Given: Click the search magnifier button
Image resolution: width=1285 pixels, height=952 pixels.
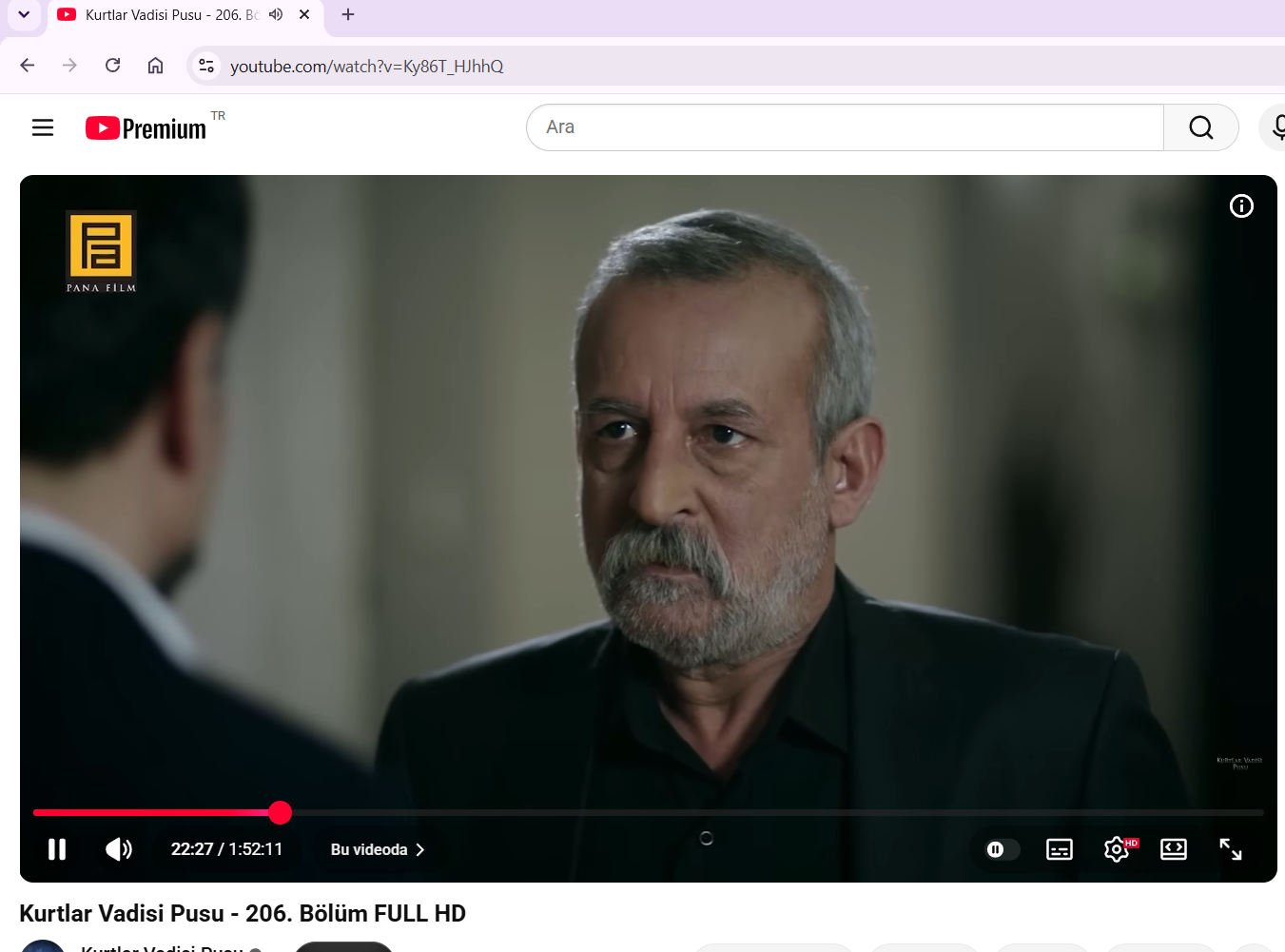Looking at the screenshot, I should point(1201,127).
